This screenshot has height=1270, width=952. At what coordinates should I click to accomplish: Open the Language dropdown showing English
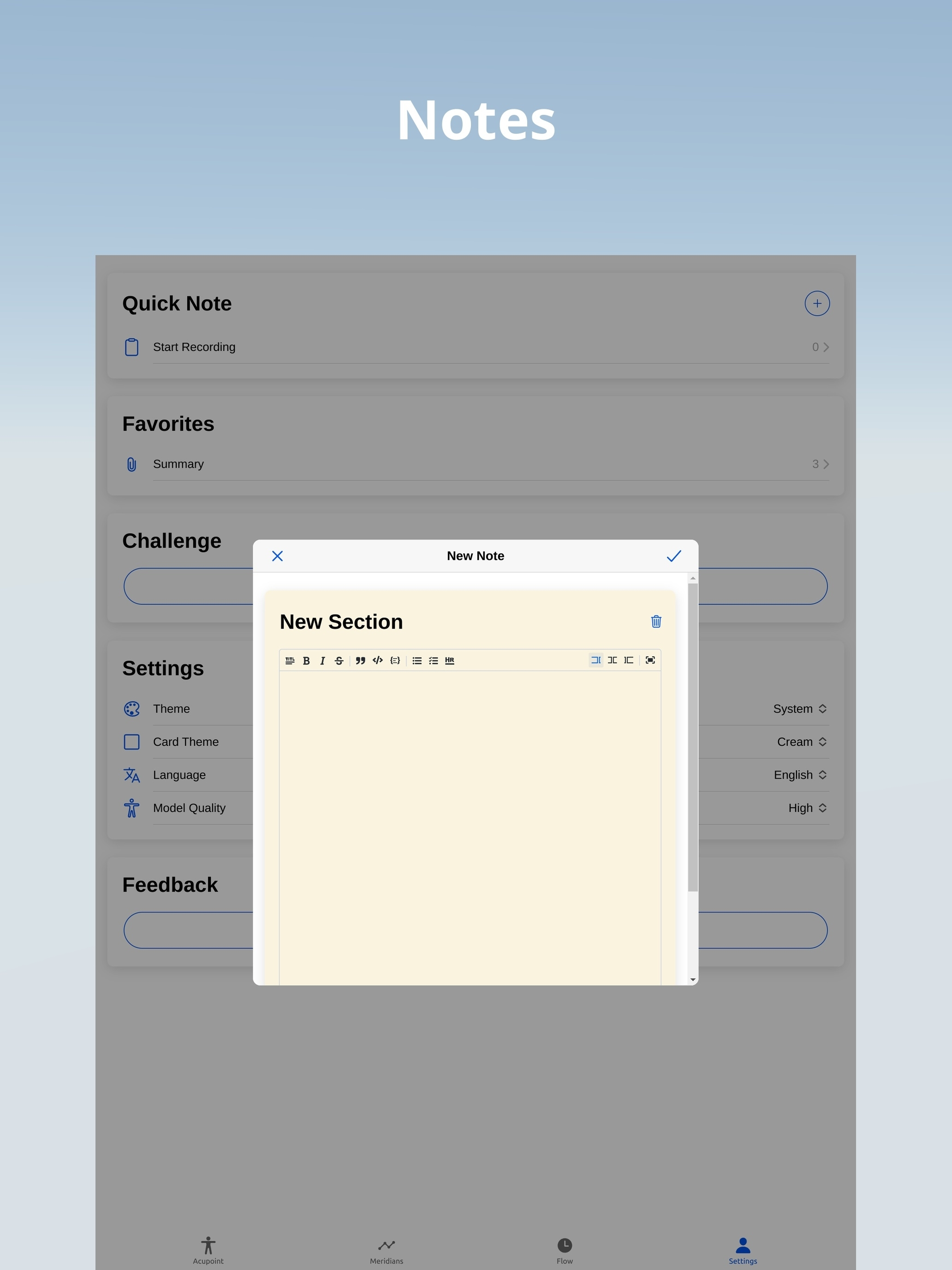(800, 774)
